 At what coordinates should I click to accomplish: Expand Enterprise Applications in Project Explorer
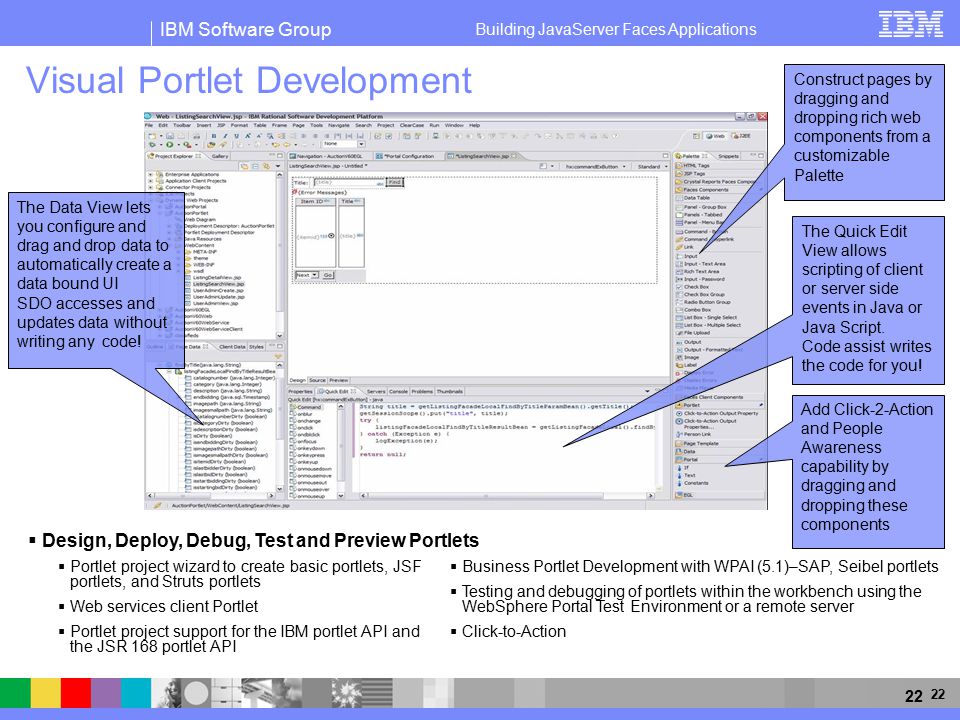(150, 174)
